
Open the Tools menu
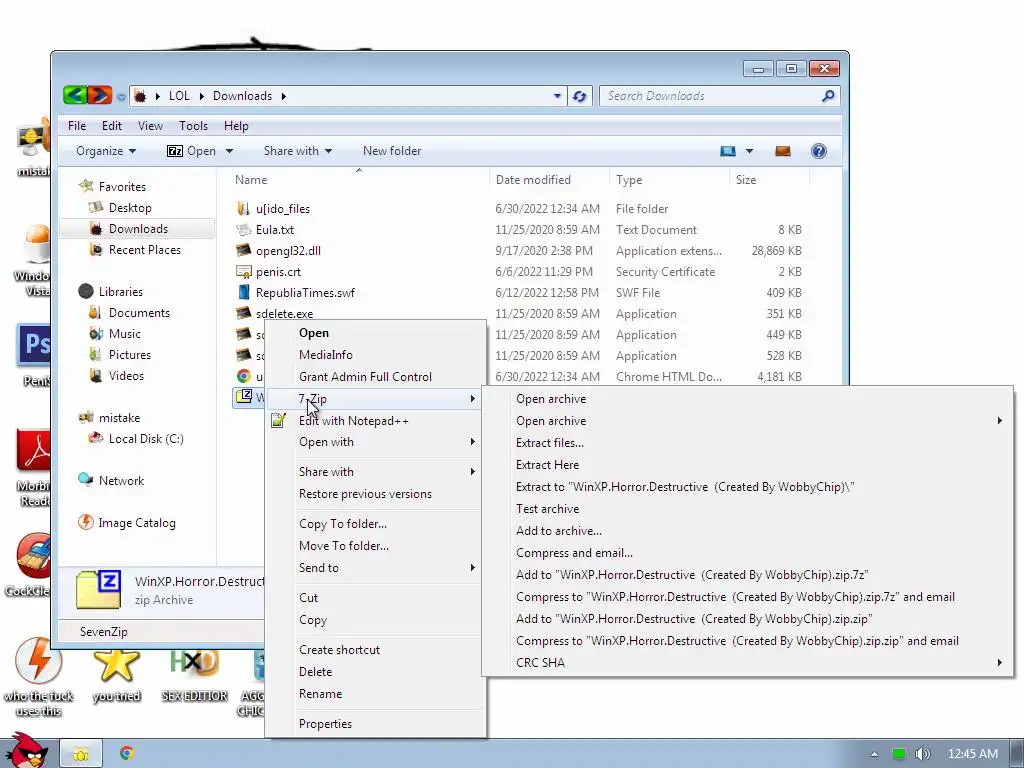point(193,126)
